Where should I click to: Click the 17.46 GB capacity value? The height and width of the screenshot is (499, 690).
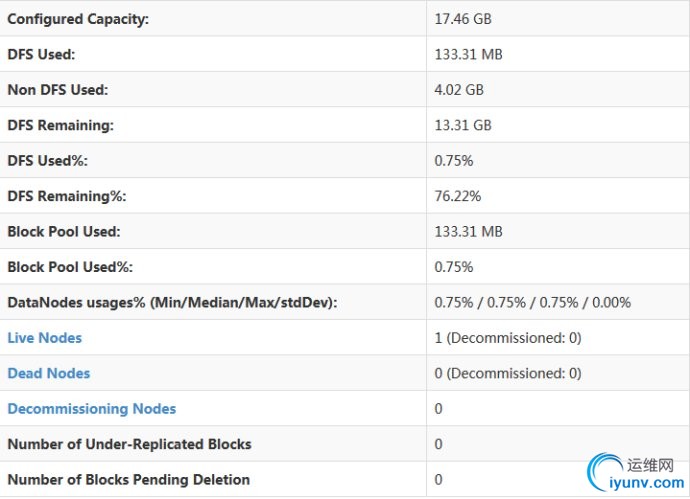coord(463,19)
